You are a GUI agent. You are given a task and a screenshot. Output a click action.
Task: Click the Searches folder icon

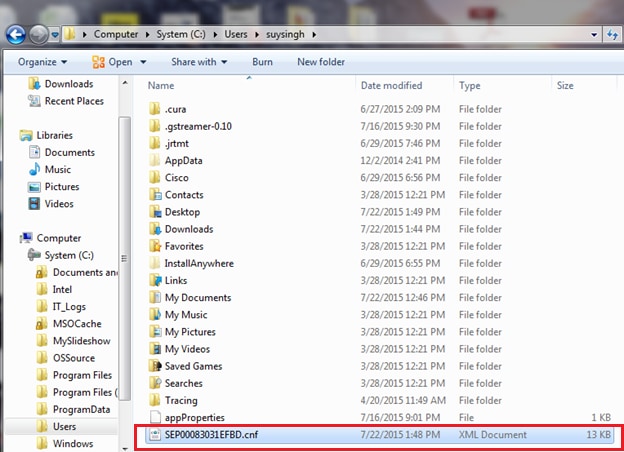(155, 383)
